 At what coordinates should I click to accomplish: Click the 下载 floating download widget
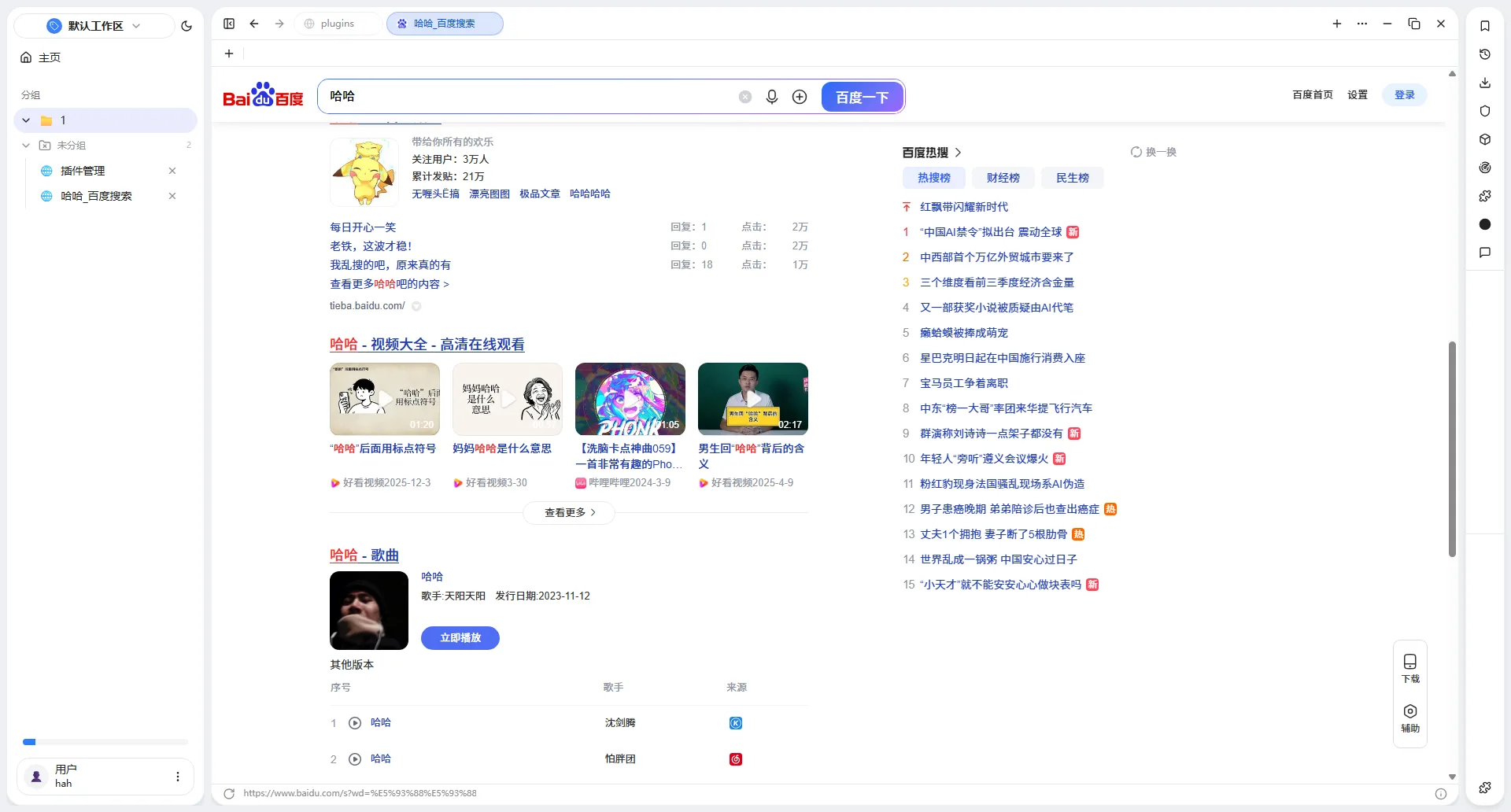point(1410,669)
